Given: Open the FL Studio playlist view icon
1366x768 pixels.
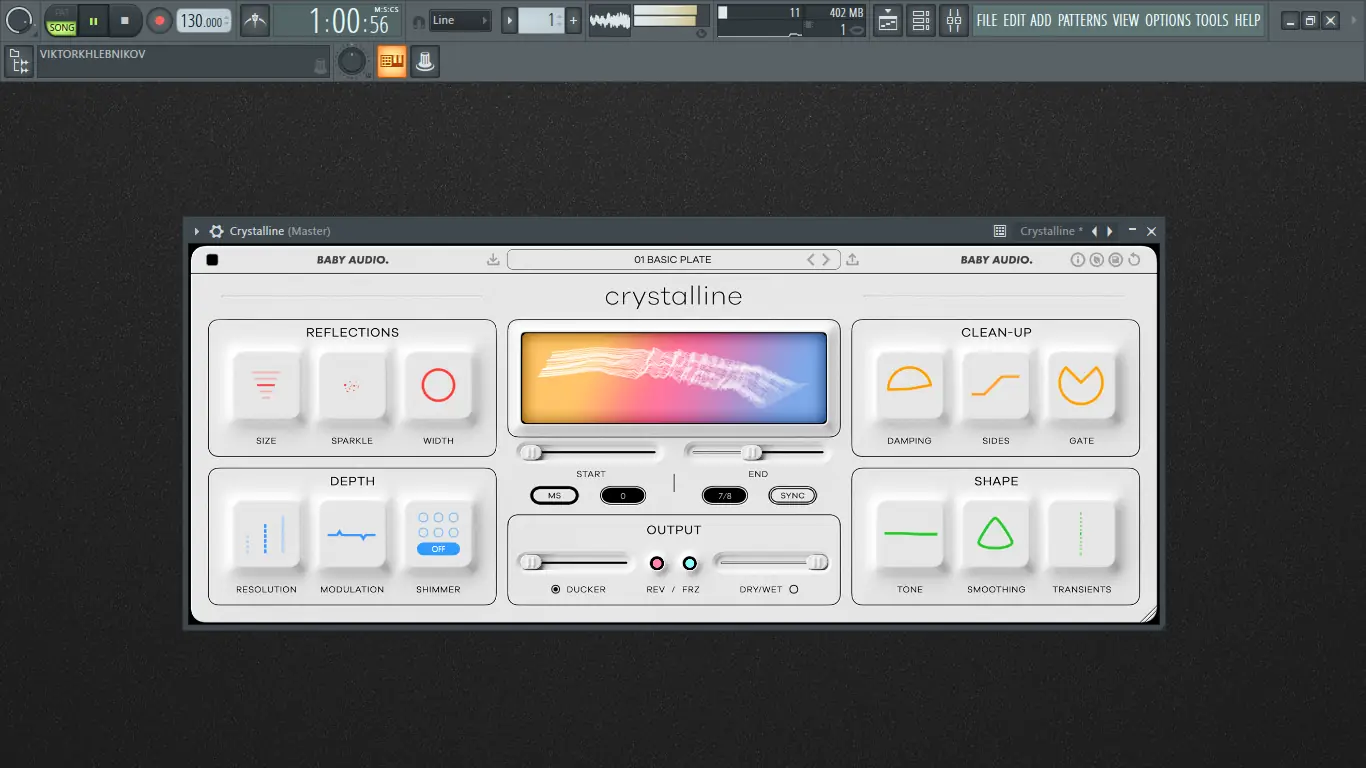Looking at the screenshot, I should 888,20.
